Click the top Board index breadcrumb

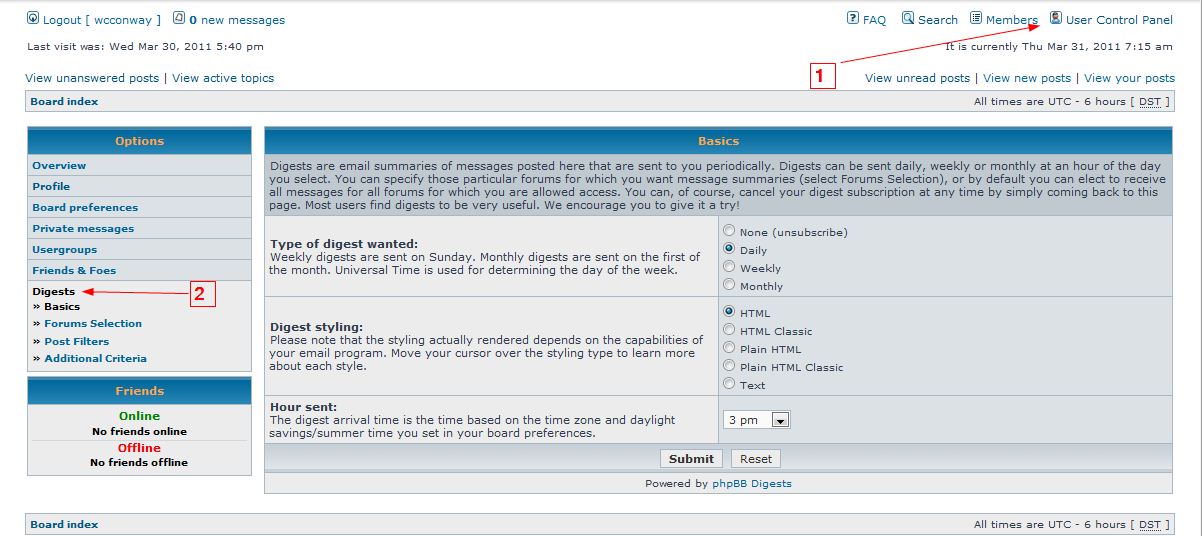tap(64, 102)
